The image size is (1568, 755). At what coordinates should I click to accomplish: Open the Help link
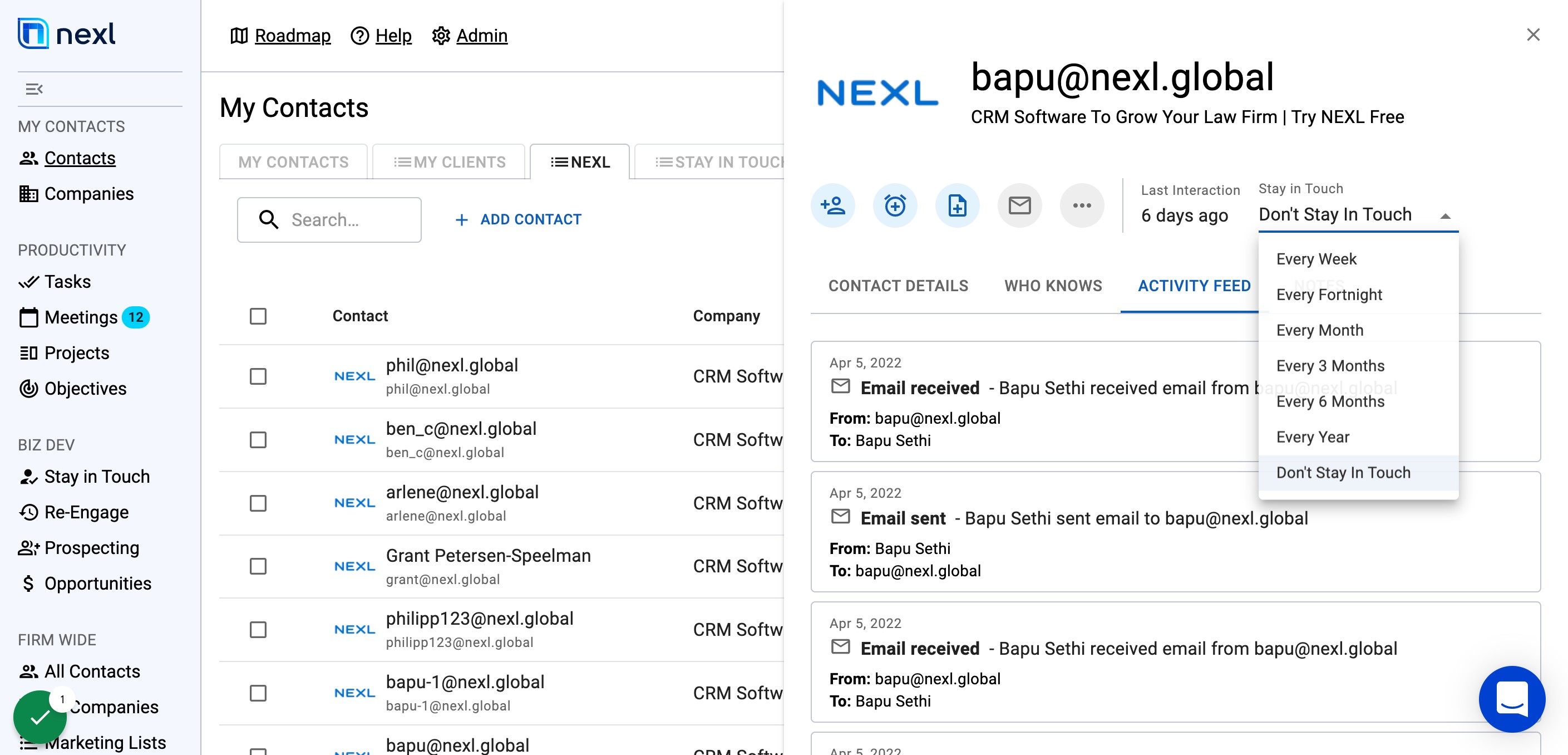[381, 36]
